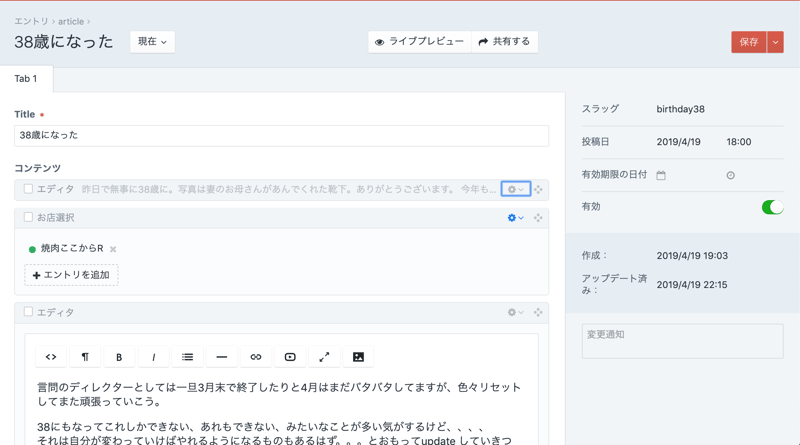Remove 焼肉ここからR entry
This screenshot has width=800, height=445.
tap(113, 249)
